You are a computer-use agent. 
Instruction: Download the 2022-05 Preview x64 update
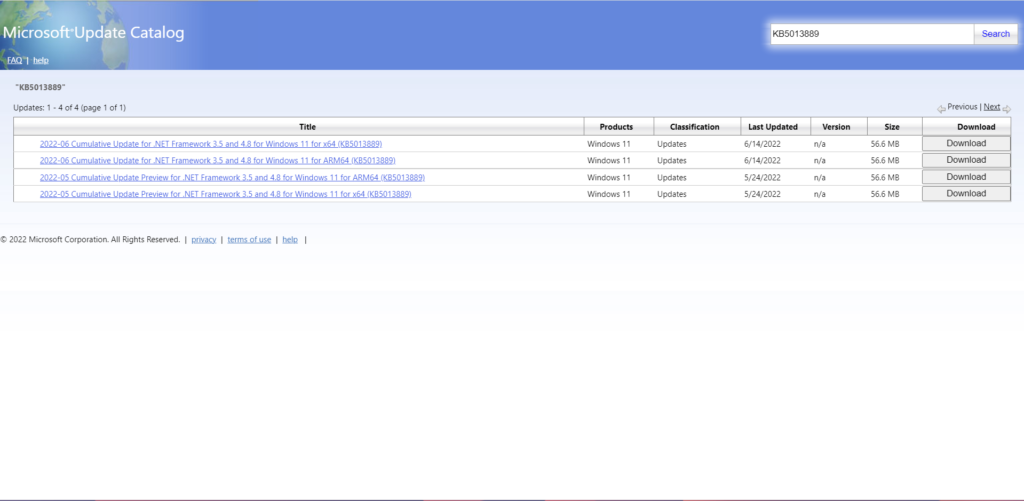pos(966,194)
